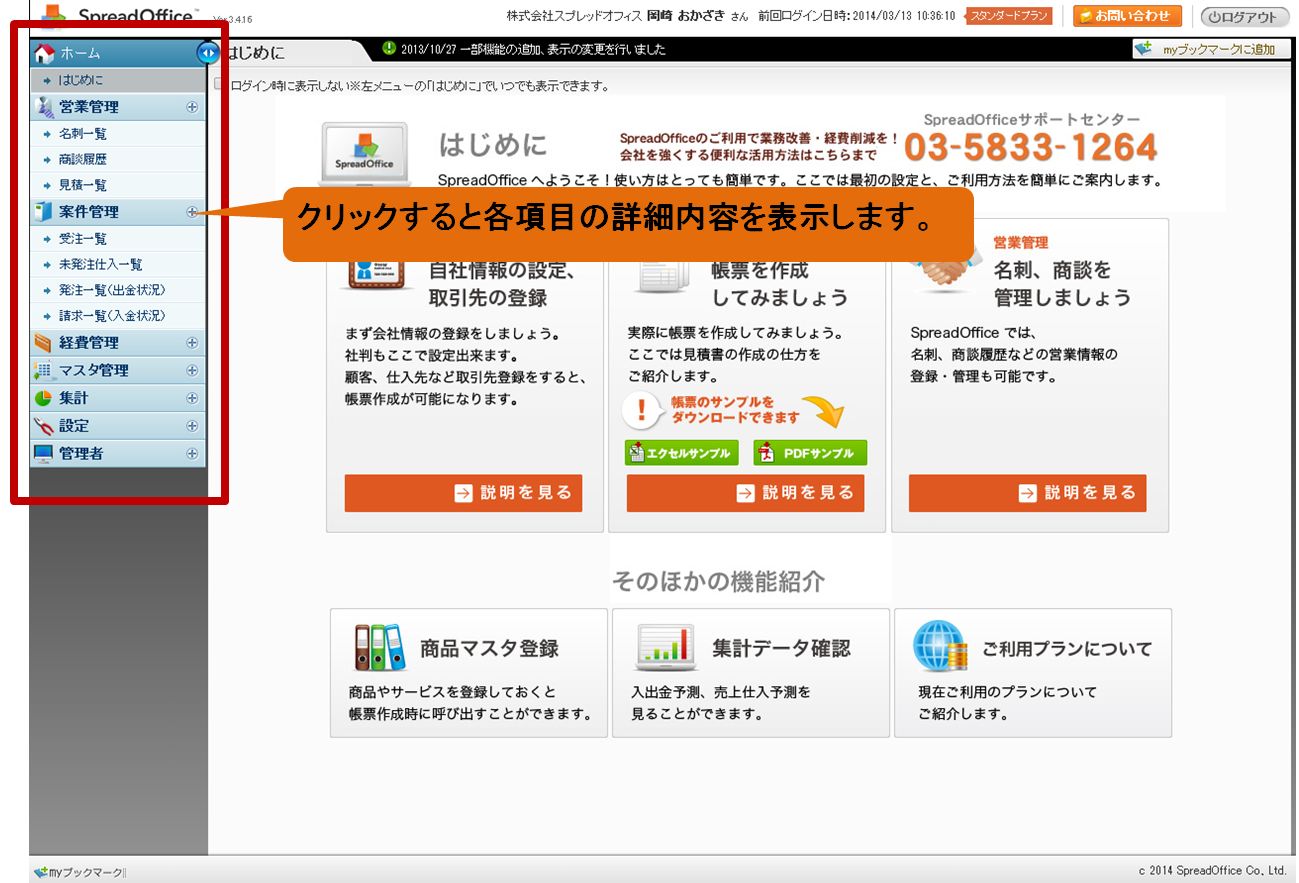Download the PDFサンプル file

pos(810,453)
